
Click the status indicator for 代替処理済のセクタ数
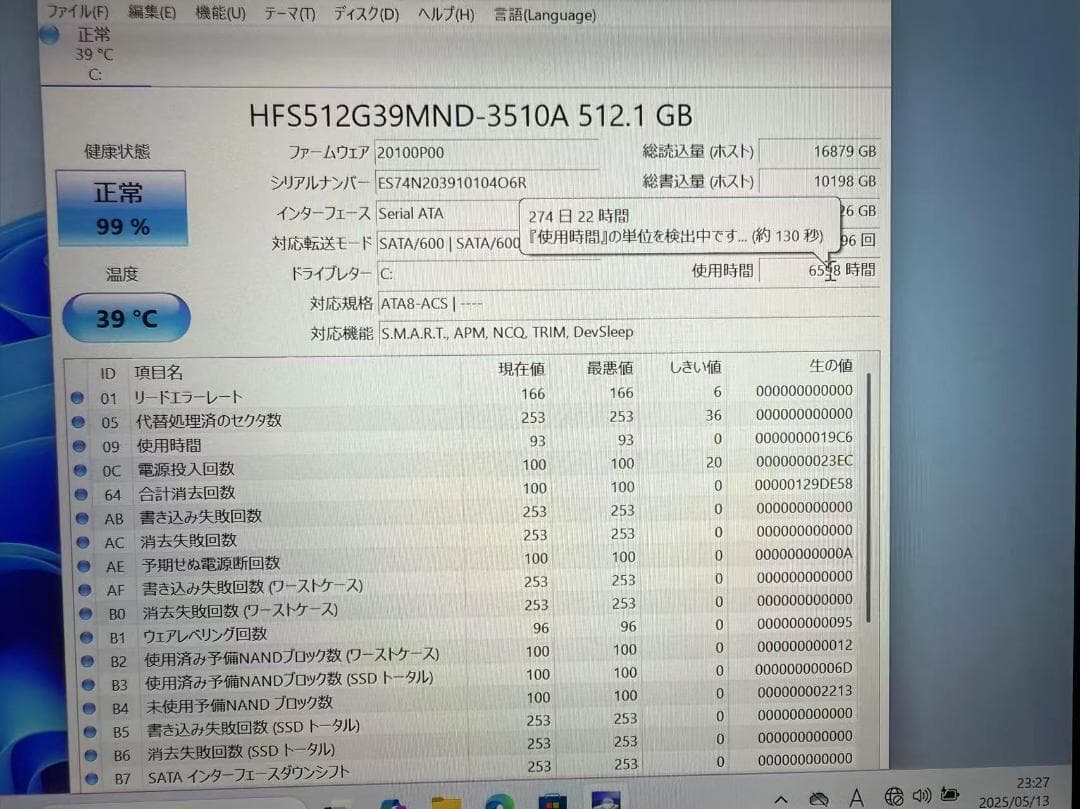coord(78,421)
